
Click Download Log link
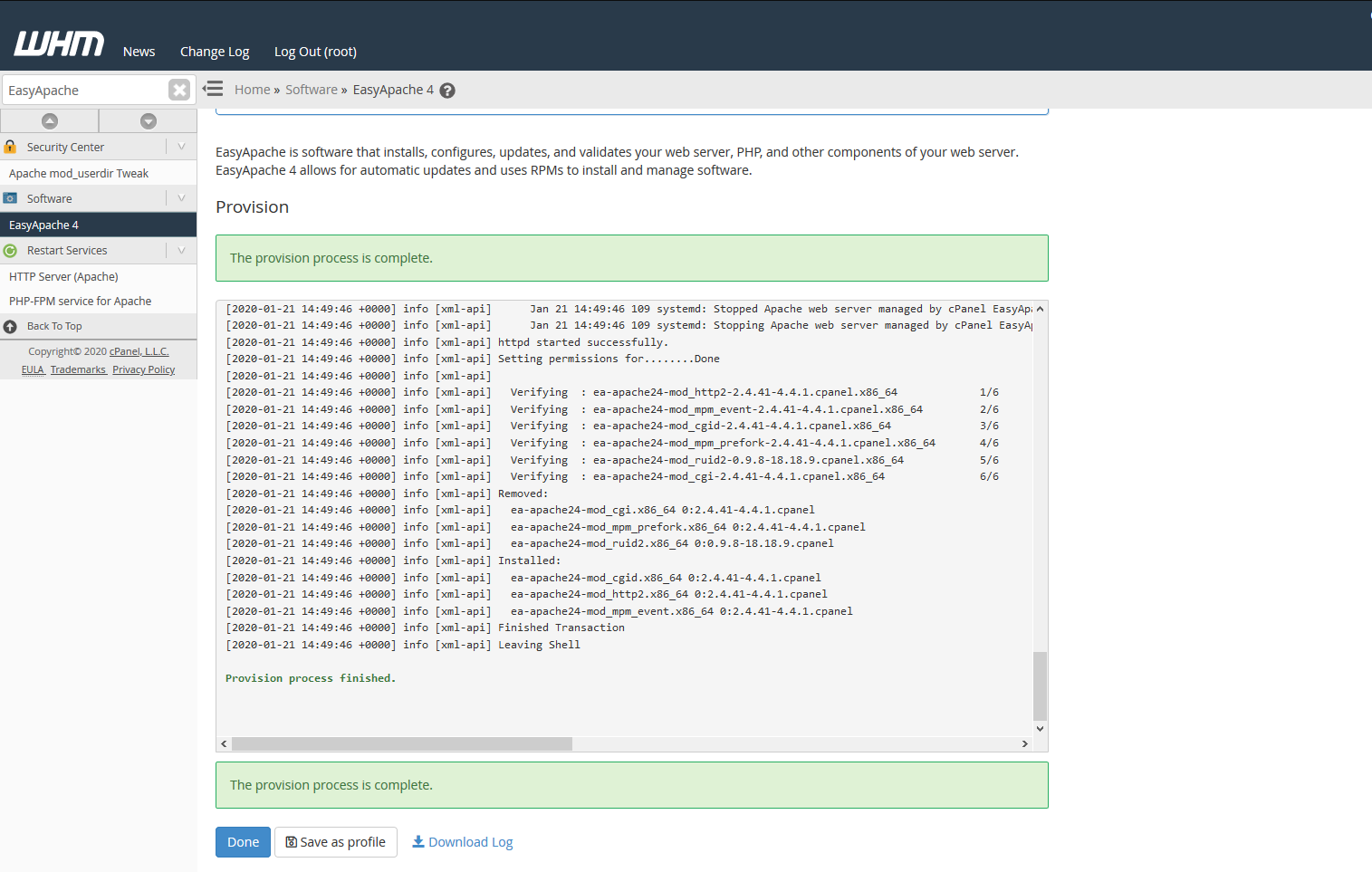click(463, 842)
